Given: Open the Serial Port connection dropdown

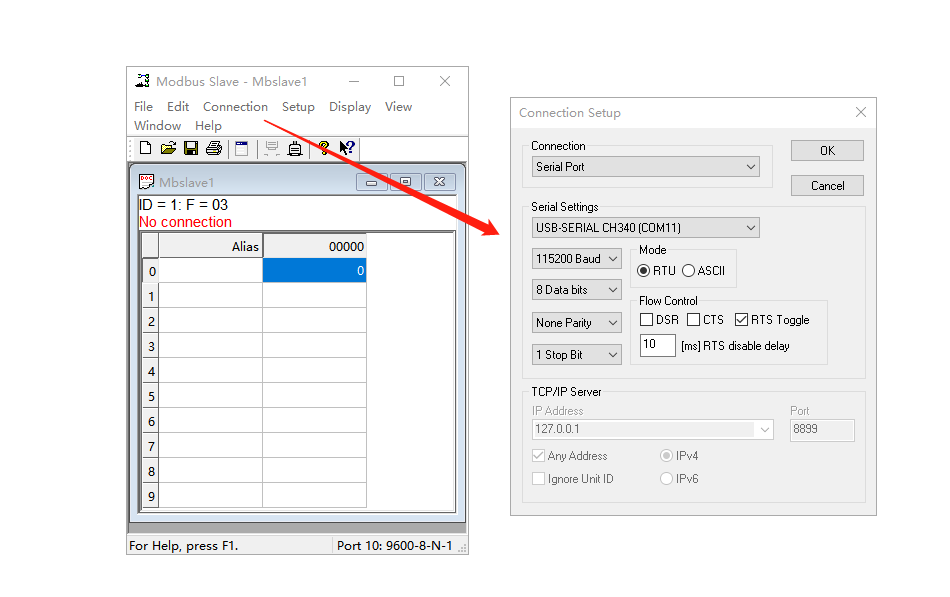Looking at the screenshot, I should pos(645,167).
